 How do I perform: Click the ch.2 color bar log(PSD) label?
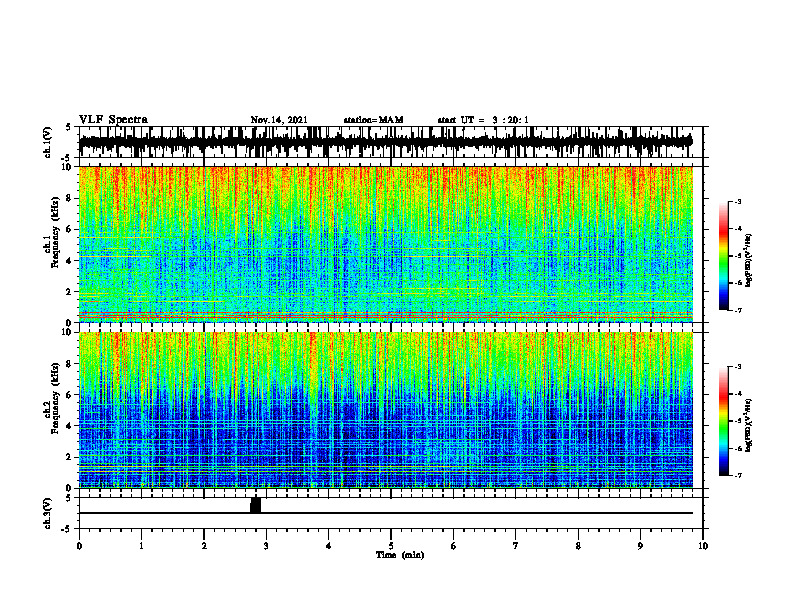pos(748,425)
